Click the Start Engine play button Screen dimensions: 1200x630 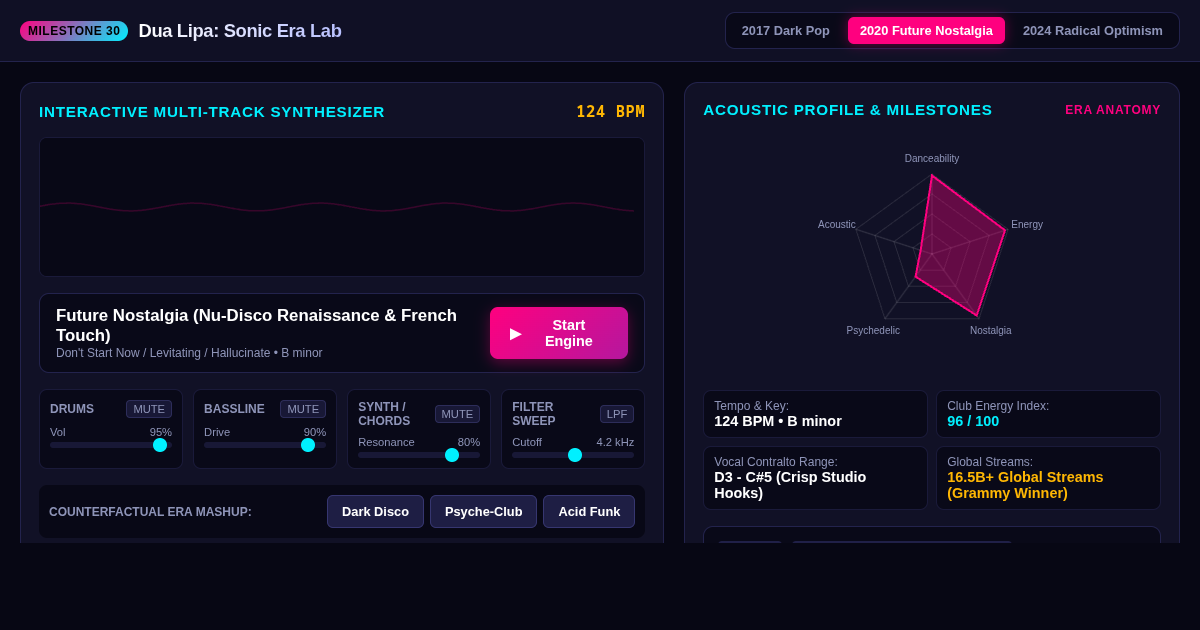[x=559, y=333]
